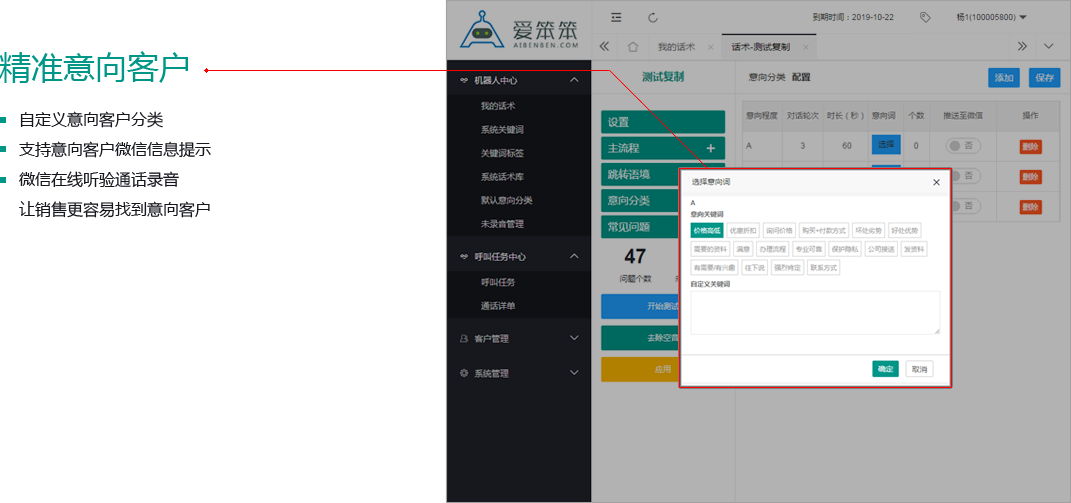Select the 满意 keyword tag
The height and width of the screenshot is (503, 1071).
[x=743, y=249]
